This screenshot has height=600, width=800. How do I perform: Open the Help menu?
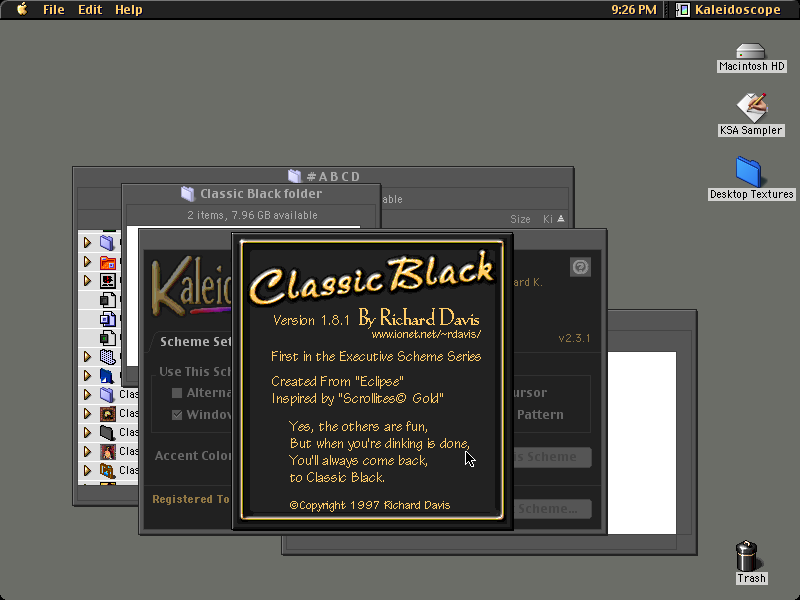point(129,10)
